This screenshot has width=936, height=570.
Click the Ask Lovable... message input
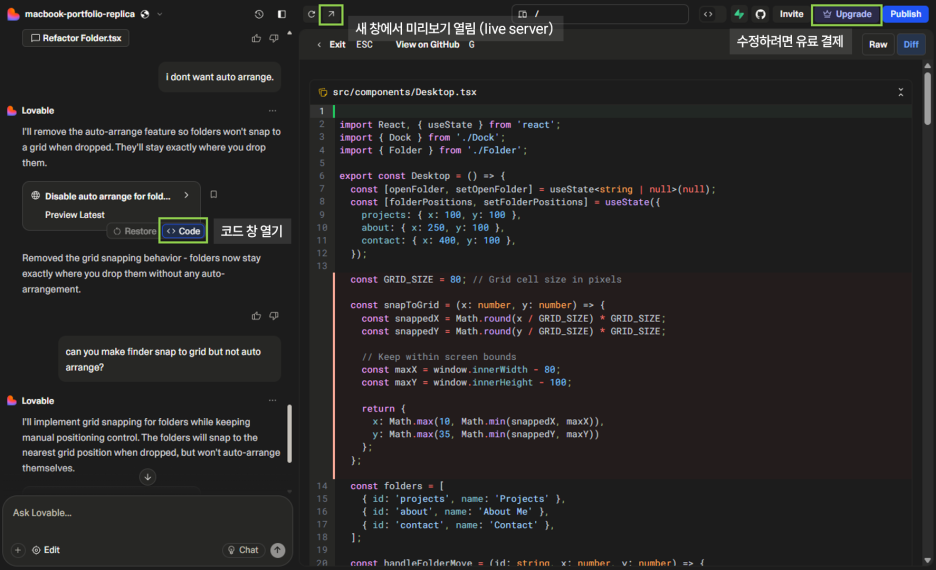(x=147, y=513)
